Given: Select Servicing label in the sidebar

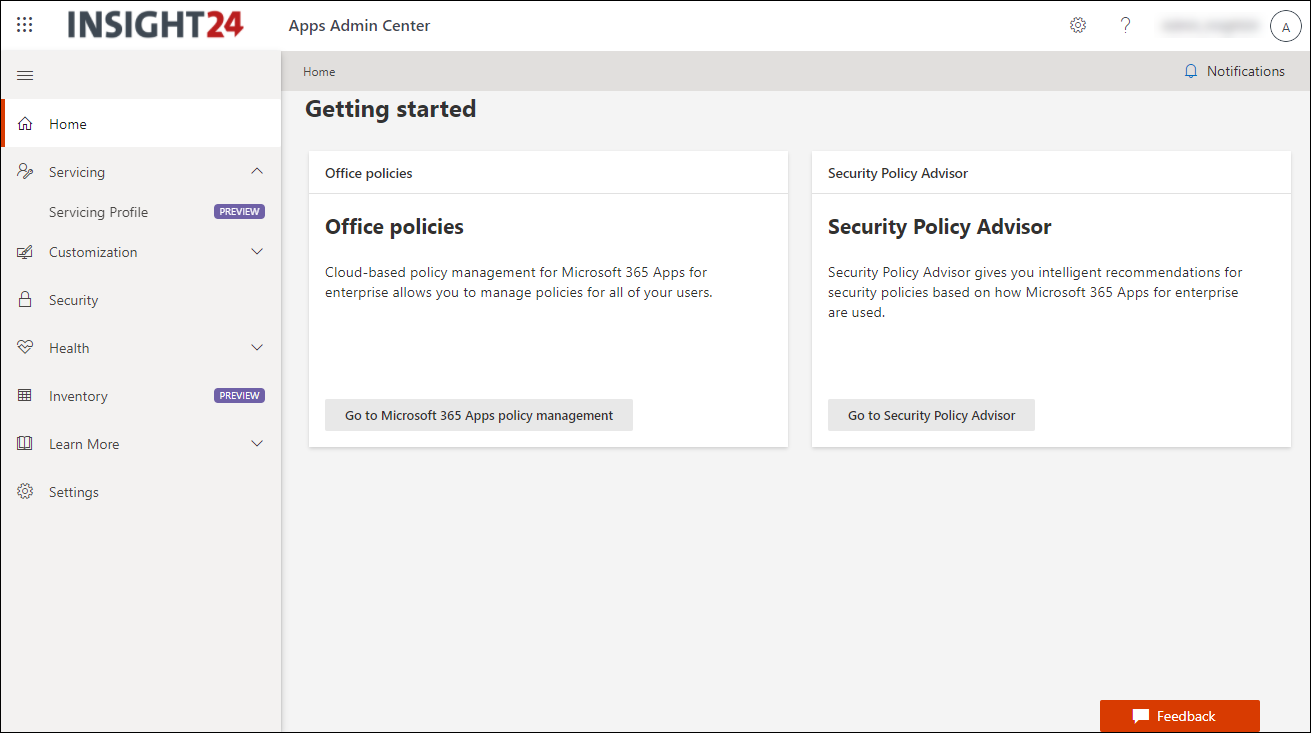Looking at the screenshot, I should tap(77, 172).
